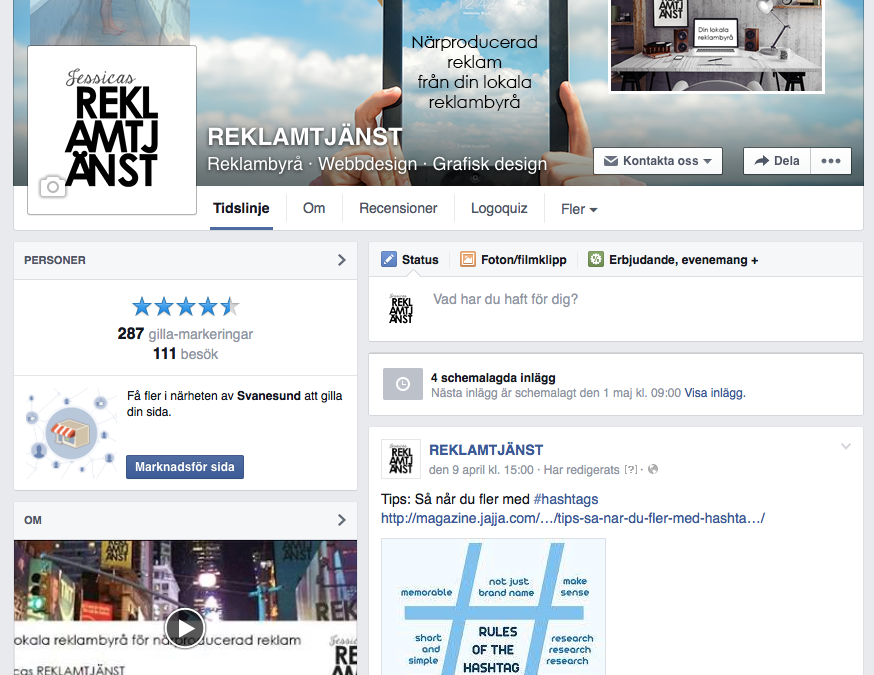Screen dimensions: 874x675
Task: Click the Dela share button
Action: point(777,161)
